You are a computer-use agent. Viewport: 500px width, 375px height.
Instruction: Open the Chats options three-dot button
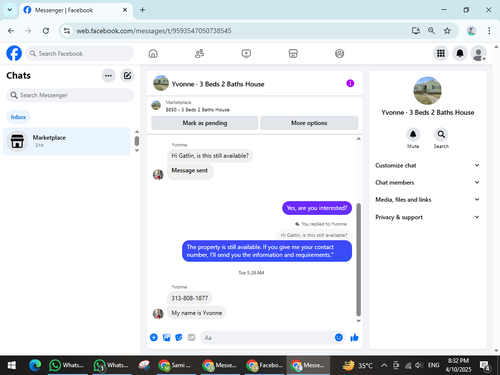108,76
